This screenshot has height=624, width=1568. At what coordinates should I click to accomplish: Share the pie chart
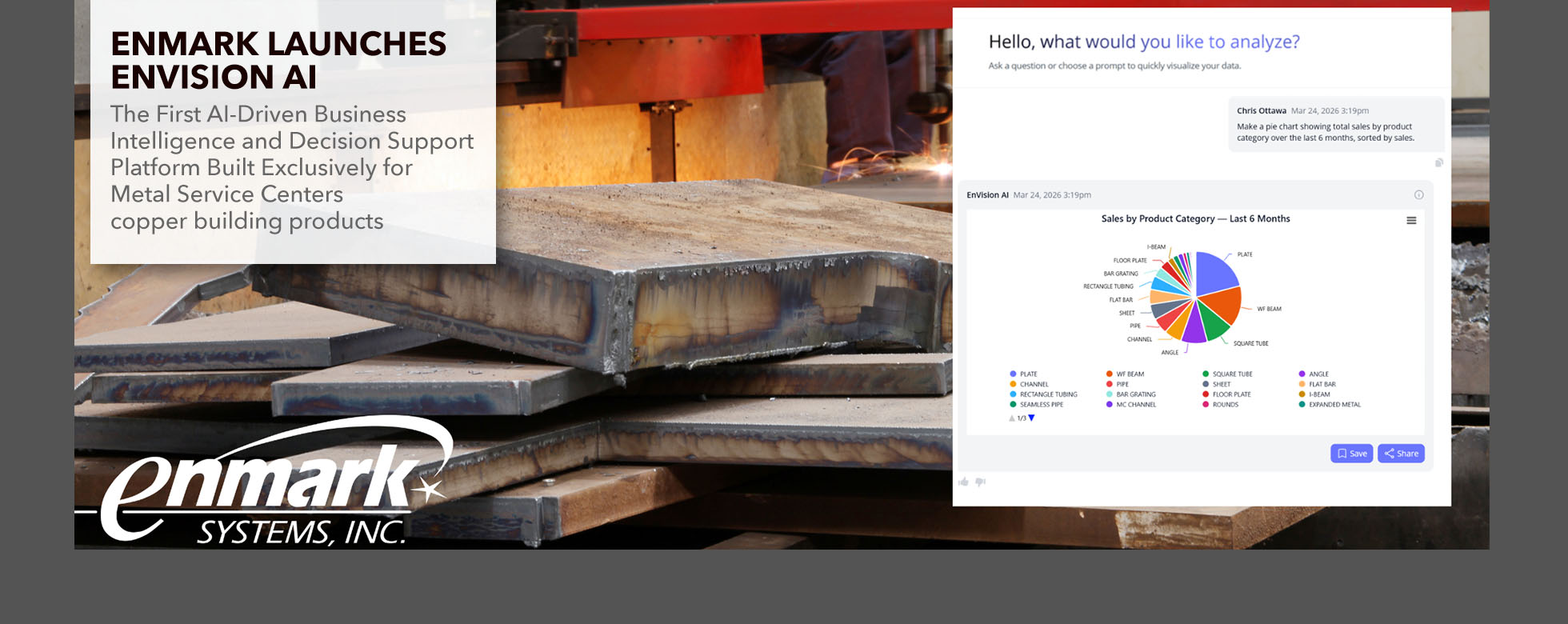pos(1401,454)
